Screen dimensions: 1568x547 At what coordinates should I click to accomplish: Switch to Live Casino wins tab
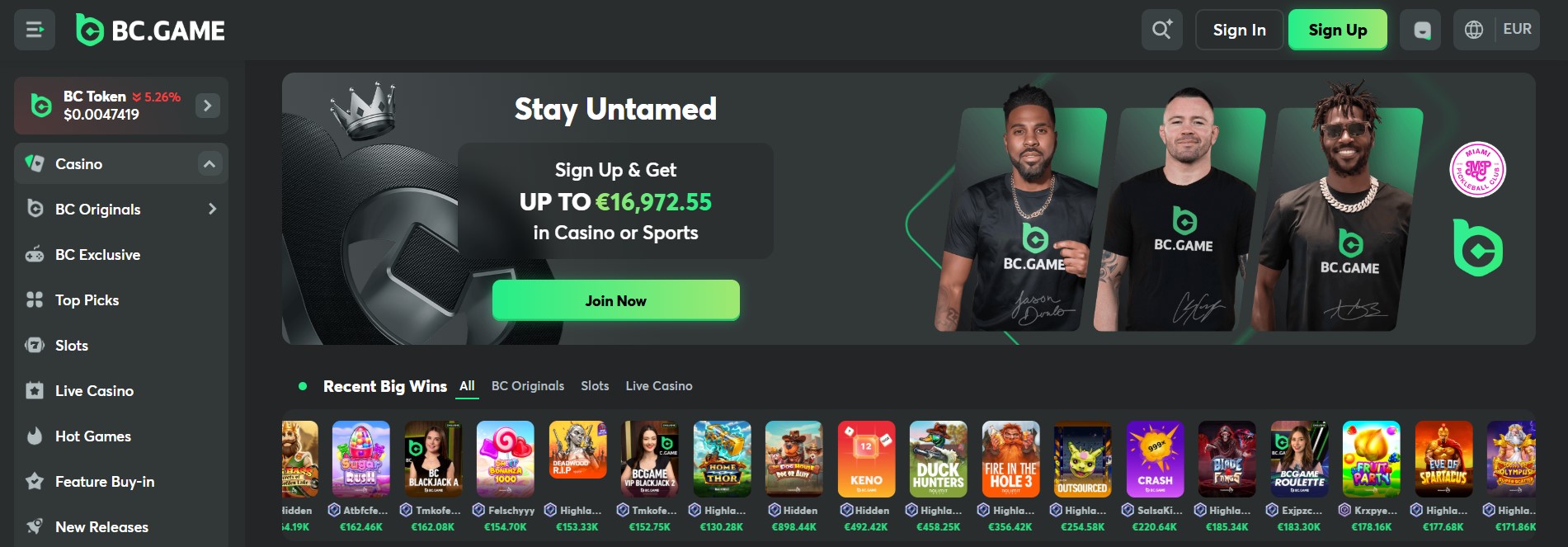pos(659,386)
